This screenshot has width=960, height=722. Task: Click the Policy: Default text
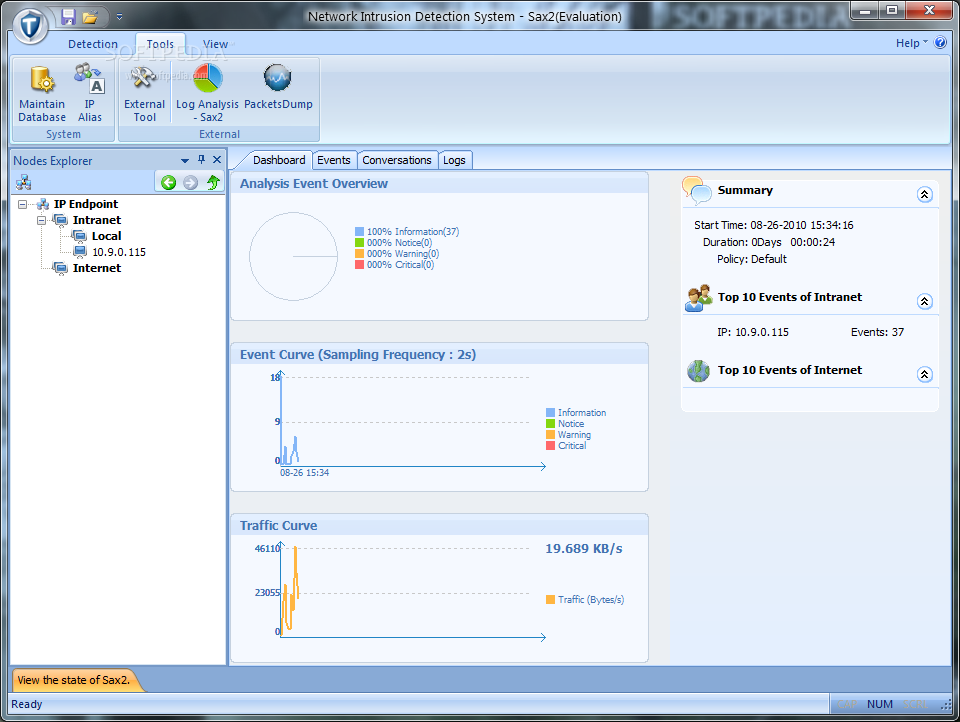pyautogui.click(x=751, y=259)
